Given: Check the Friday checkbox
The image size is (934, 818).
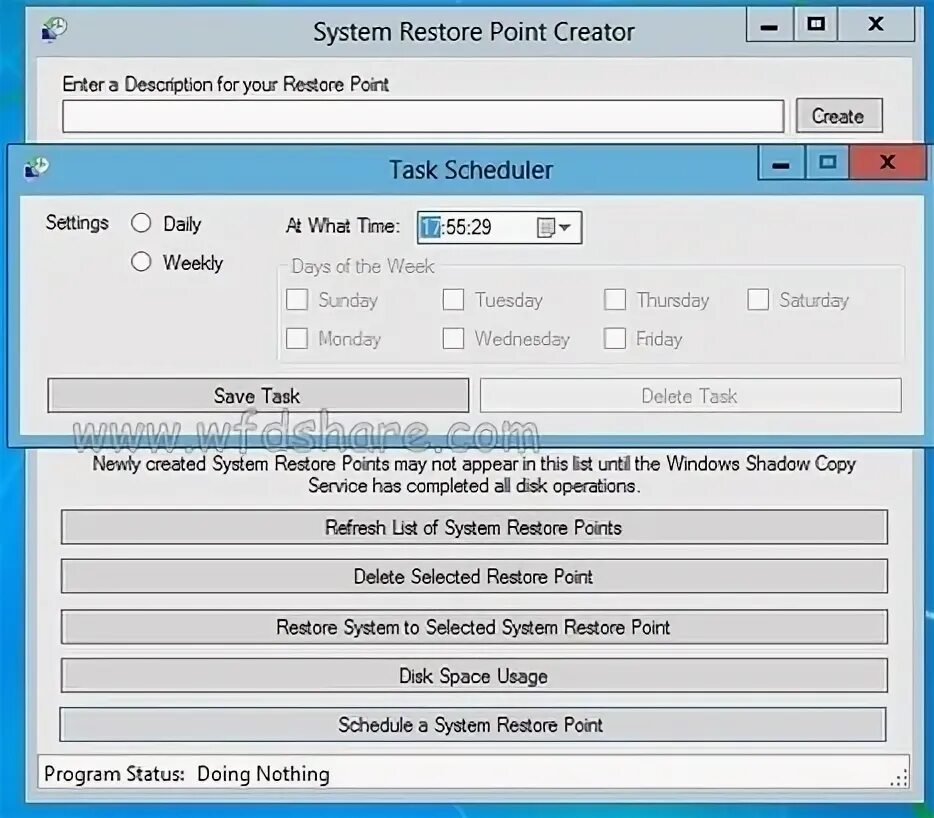Looking at the screenshot, I should coord(615,338).
